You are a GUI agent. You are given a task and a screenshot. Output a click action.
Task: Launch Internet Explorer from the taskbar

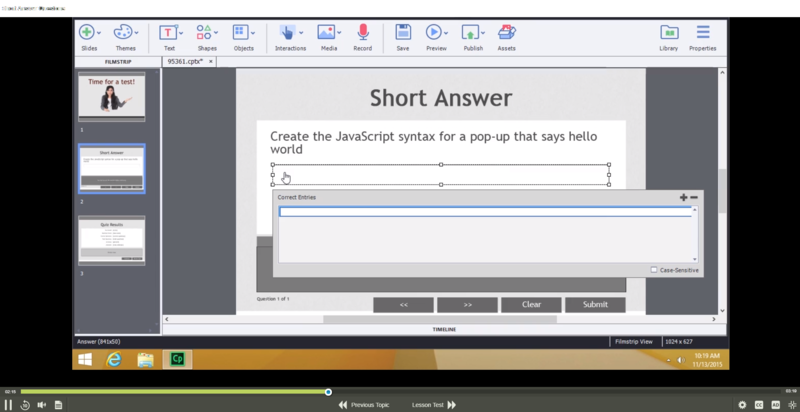pyautogui.click(x=114, y=359)
